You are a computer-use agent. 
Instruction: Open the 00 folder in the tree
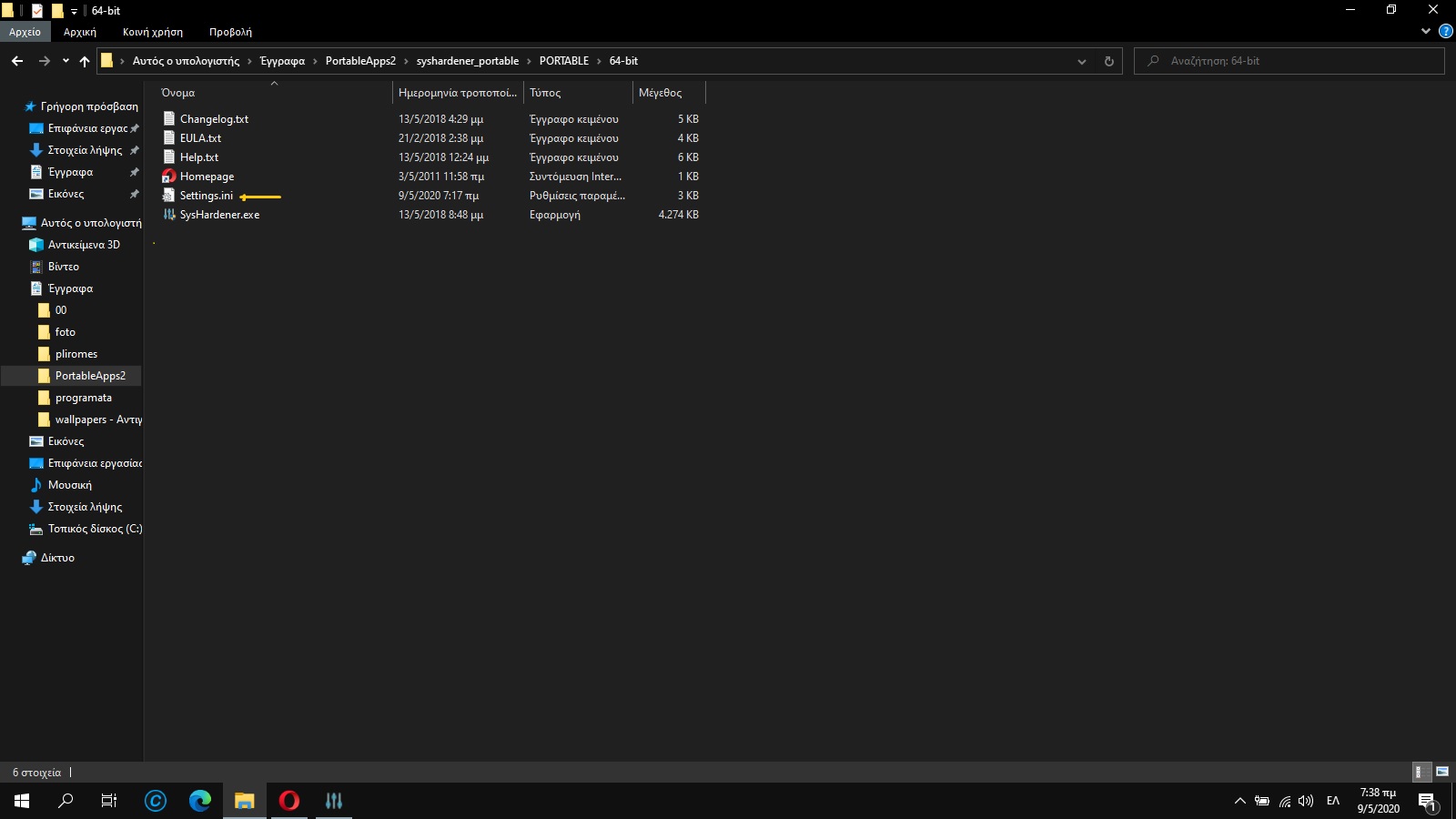click(x=61, y=310)
